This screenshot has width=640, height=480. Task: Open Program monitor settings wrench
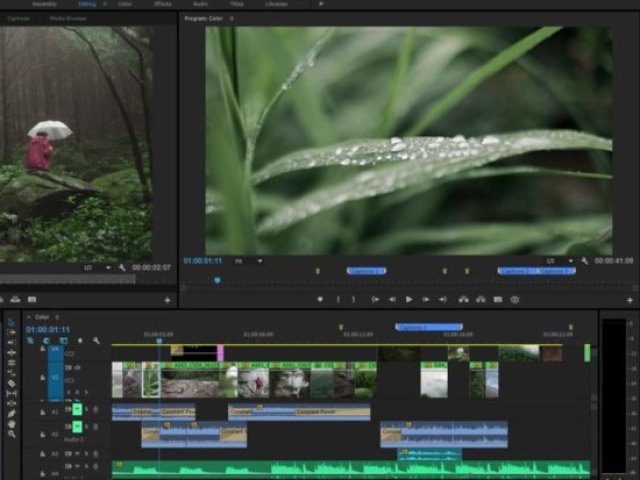pyautogui.click(x=584, y=261)
